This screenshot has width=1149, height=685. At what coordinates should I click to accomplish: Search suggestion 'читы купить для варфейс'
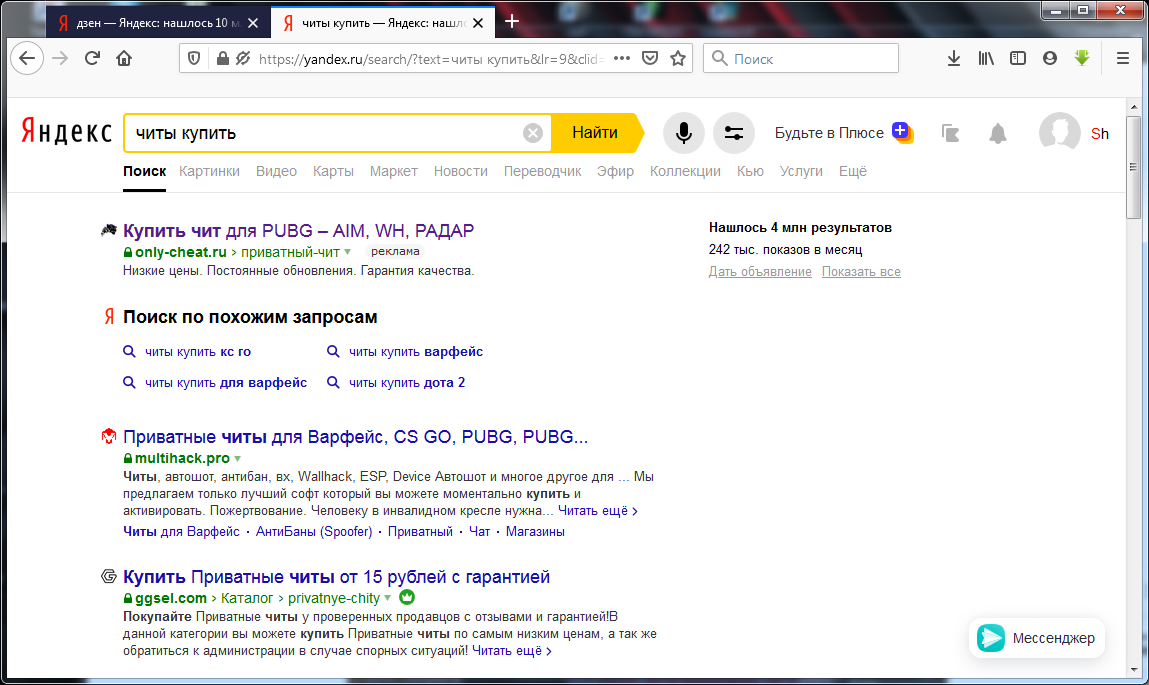(x=226, y=382)
